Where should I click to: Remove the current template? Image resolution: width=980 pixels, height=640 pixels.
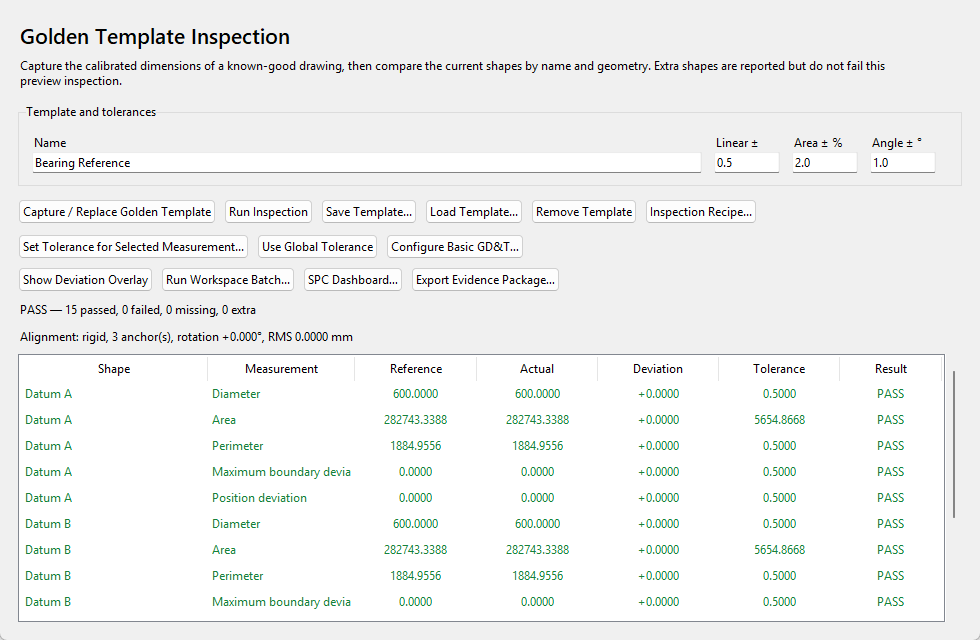[584, 212]
